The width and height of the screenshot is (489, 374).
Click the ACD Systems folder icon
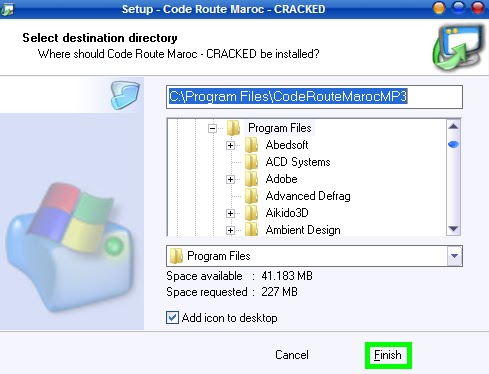pos(251,162)
